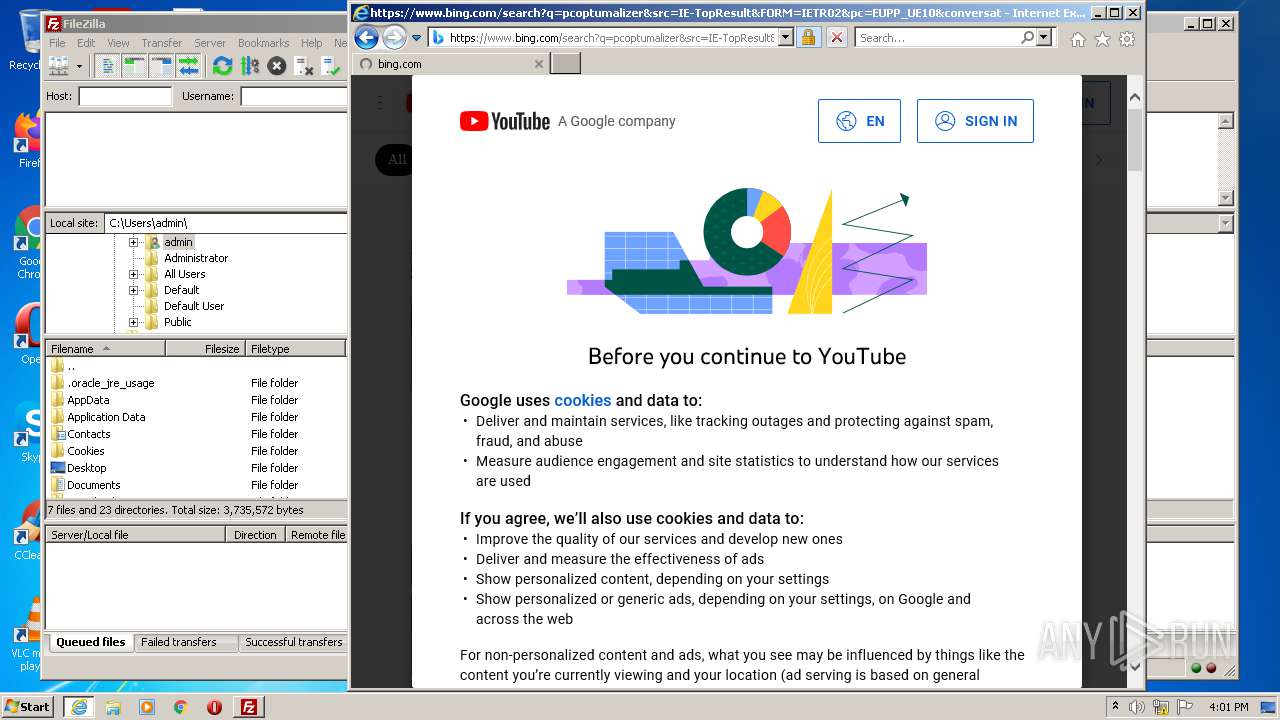Select Administrator folder in local tree
The image size is (1280, 720).
[x=196, y=258]
